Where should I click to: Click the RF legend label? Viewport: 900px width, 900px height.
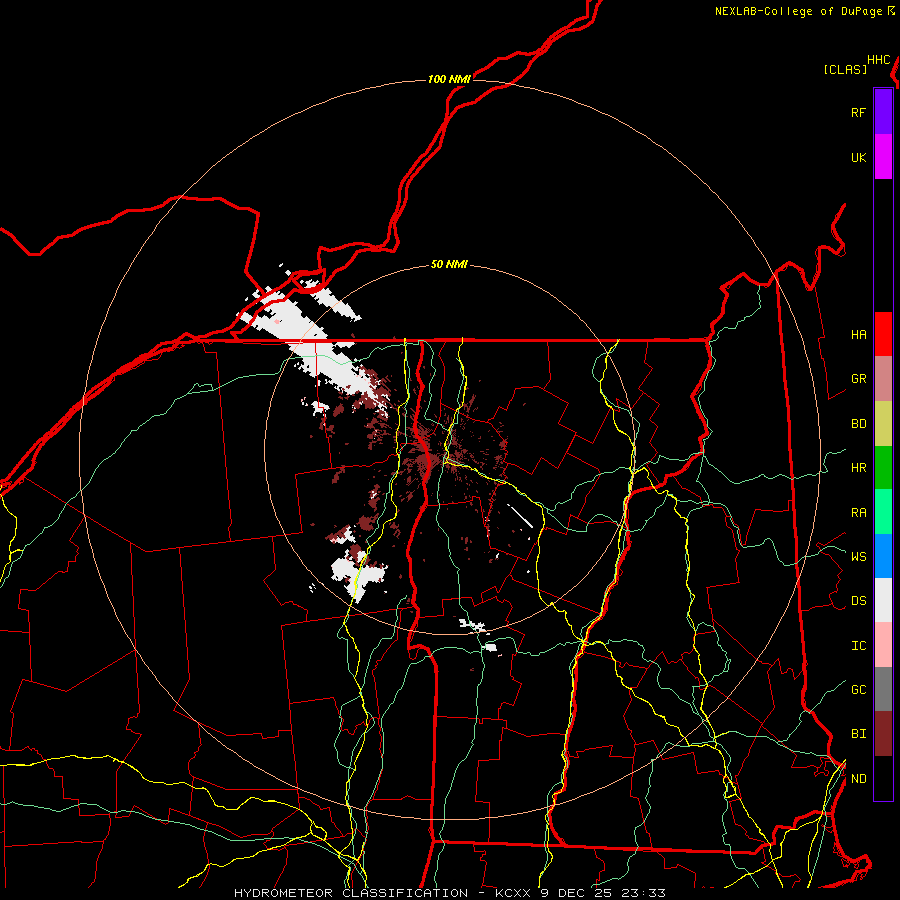[858, 112]
